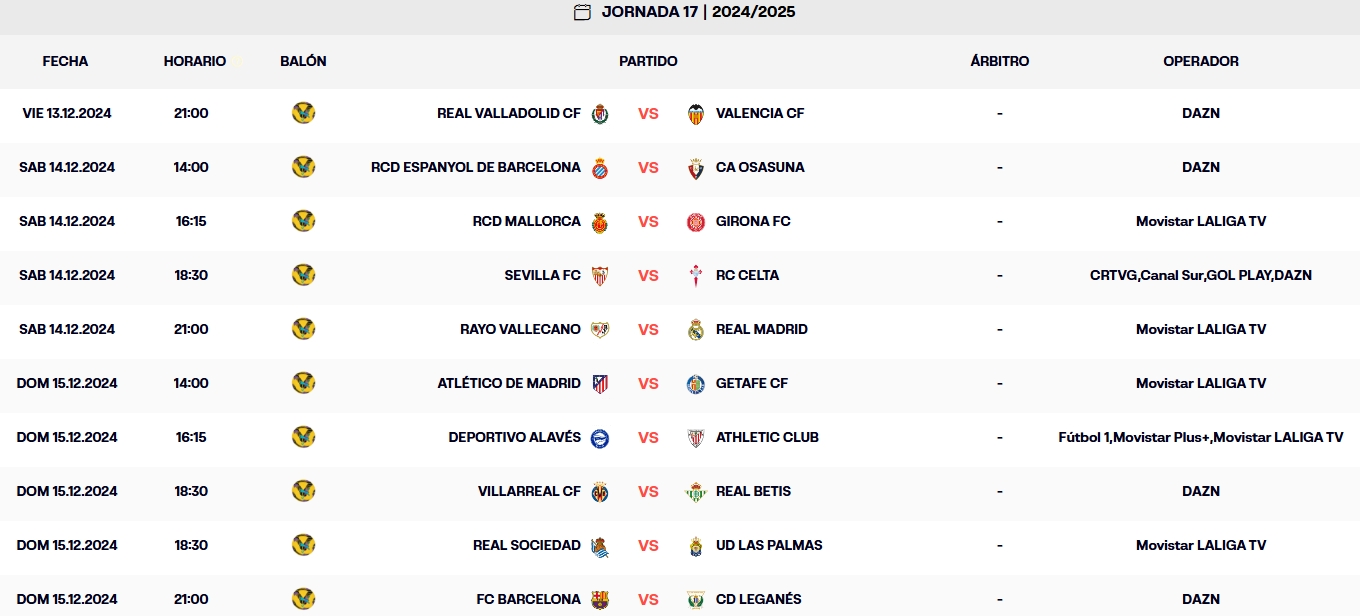Click the FECHA column header

[x=65, y=61]
